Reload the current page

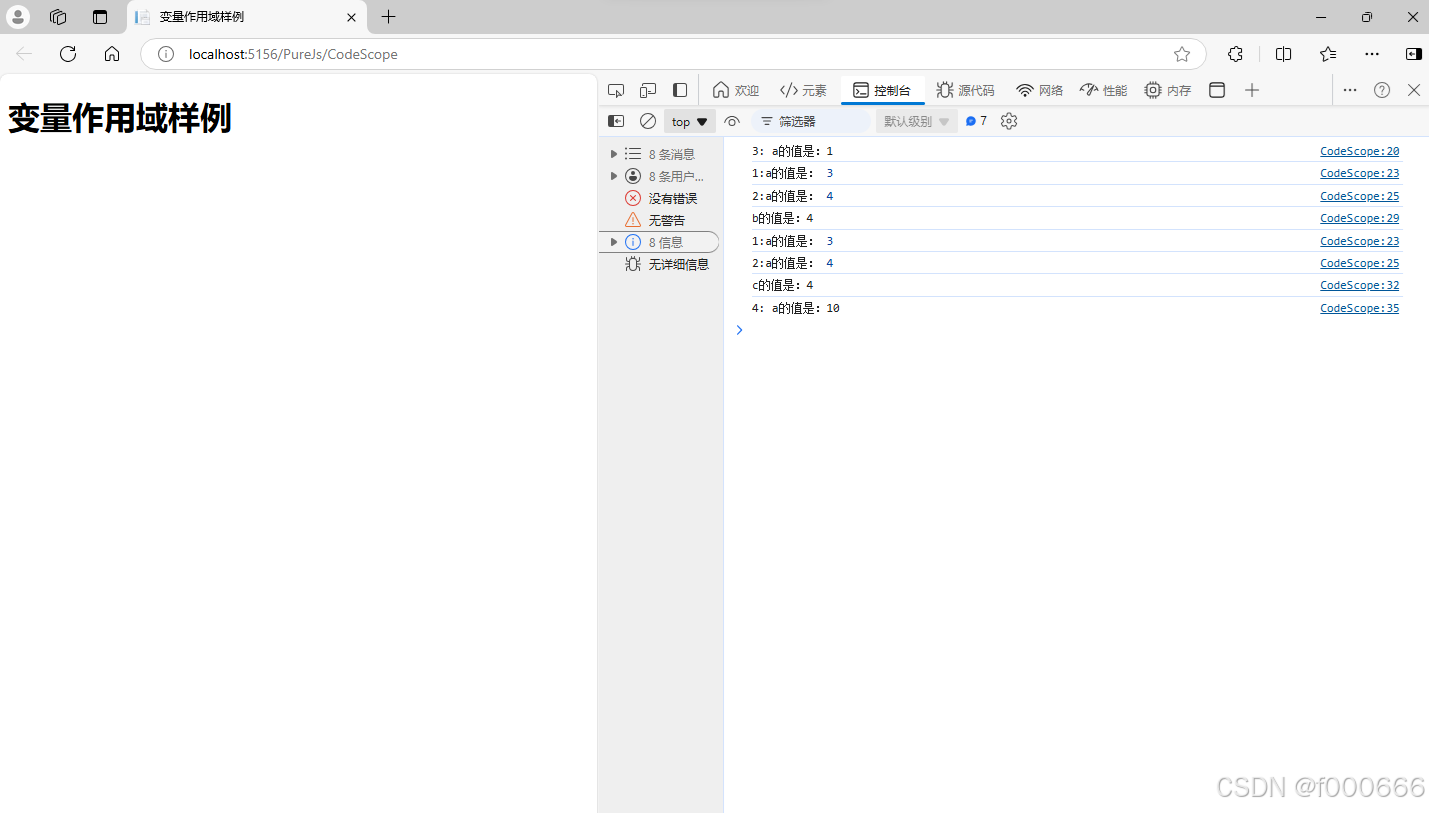pos(68,54)
